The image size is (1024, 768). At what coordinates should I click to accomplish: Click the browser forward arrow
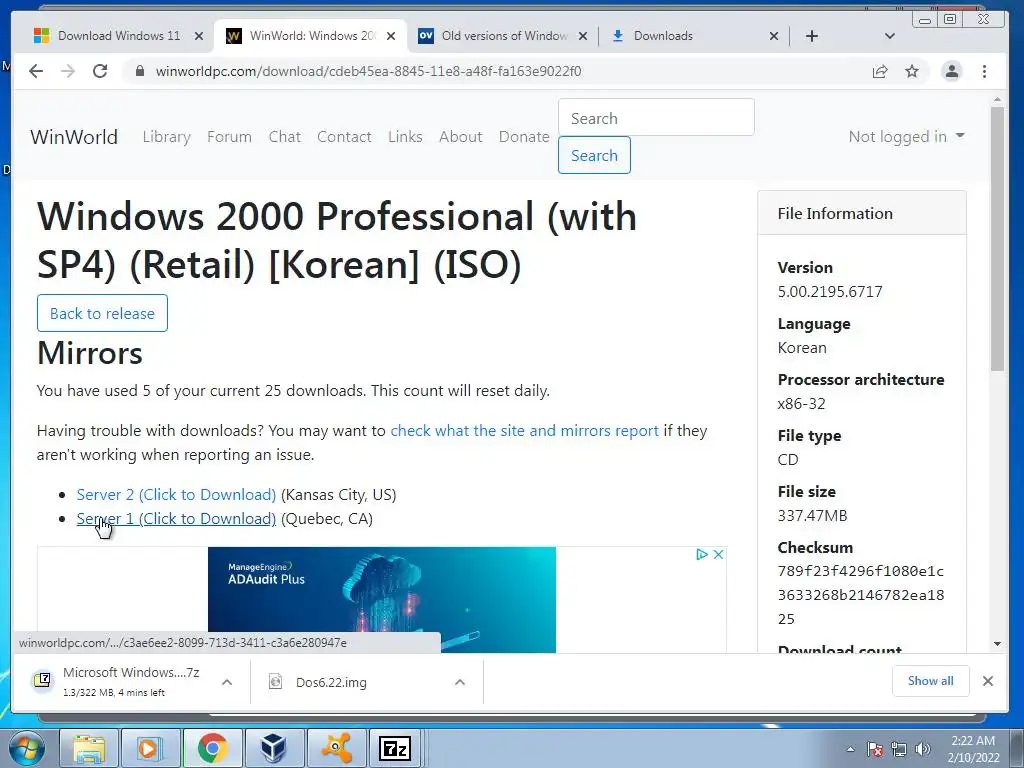(x=68, y=71)
